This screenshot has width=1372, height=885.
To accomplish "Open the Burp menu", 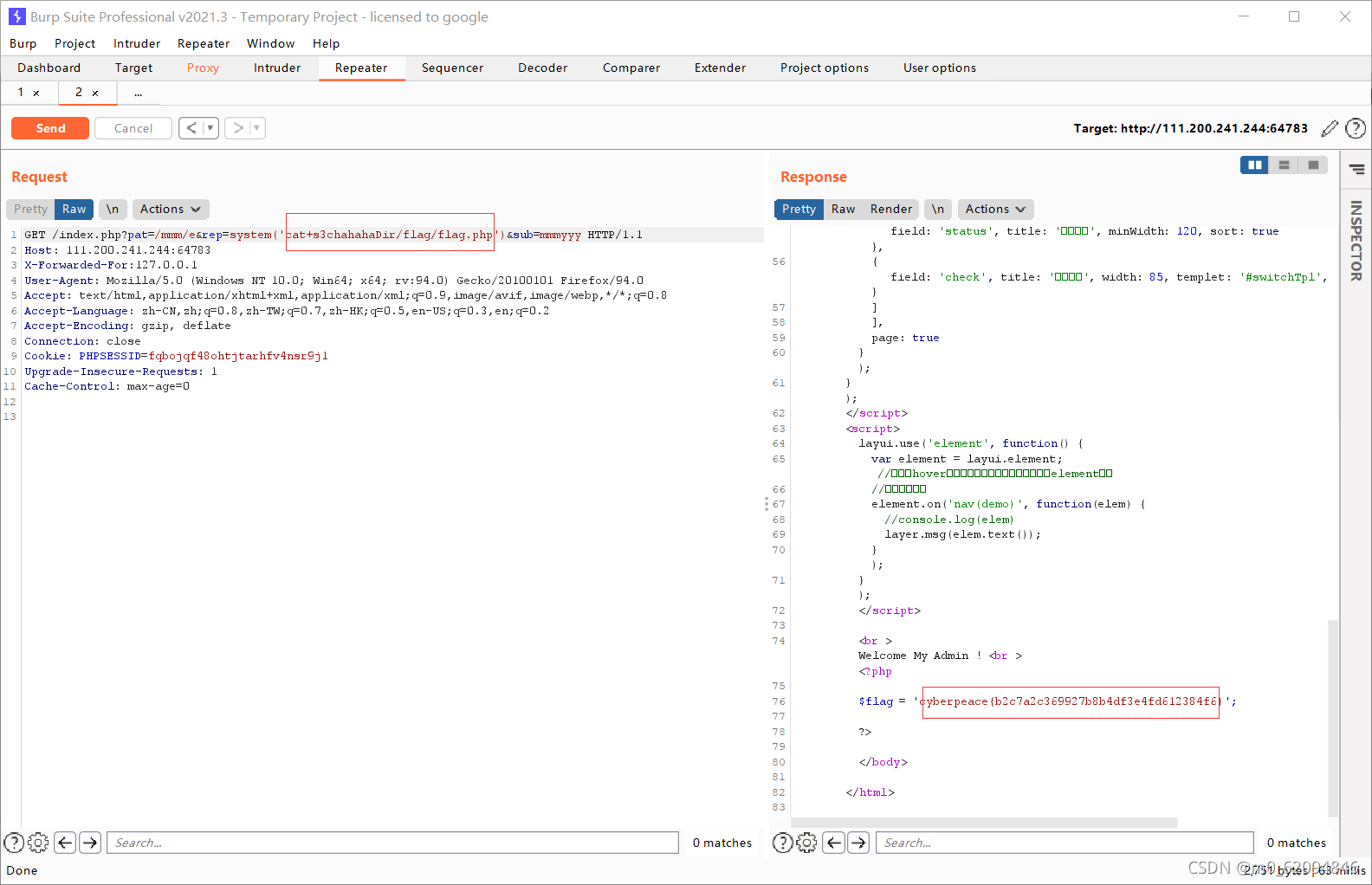I will pos(23,43).
